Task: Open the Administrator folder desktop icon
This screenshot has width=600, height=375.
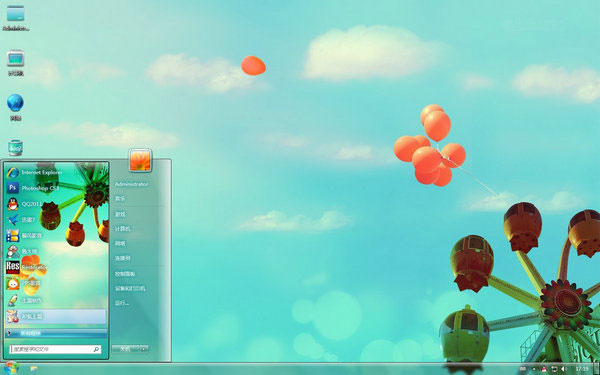Action: pos(15,18)
